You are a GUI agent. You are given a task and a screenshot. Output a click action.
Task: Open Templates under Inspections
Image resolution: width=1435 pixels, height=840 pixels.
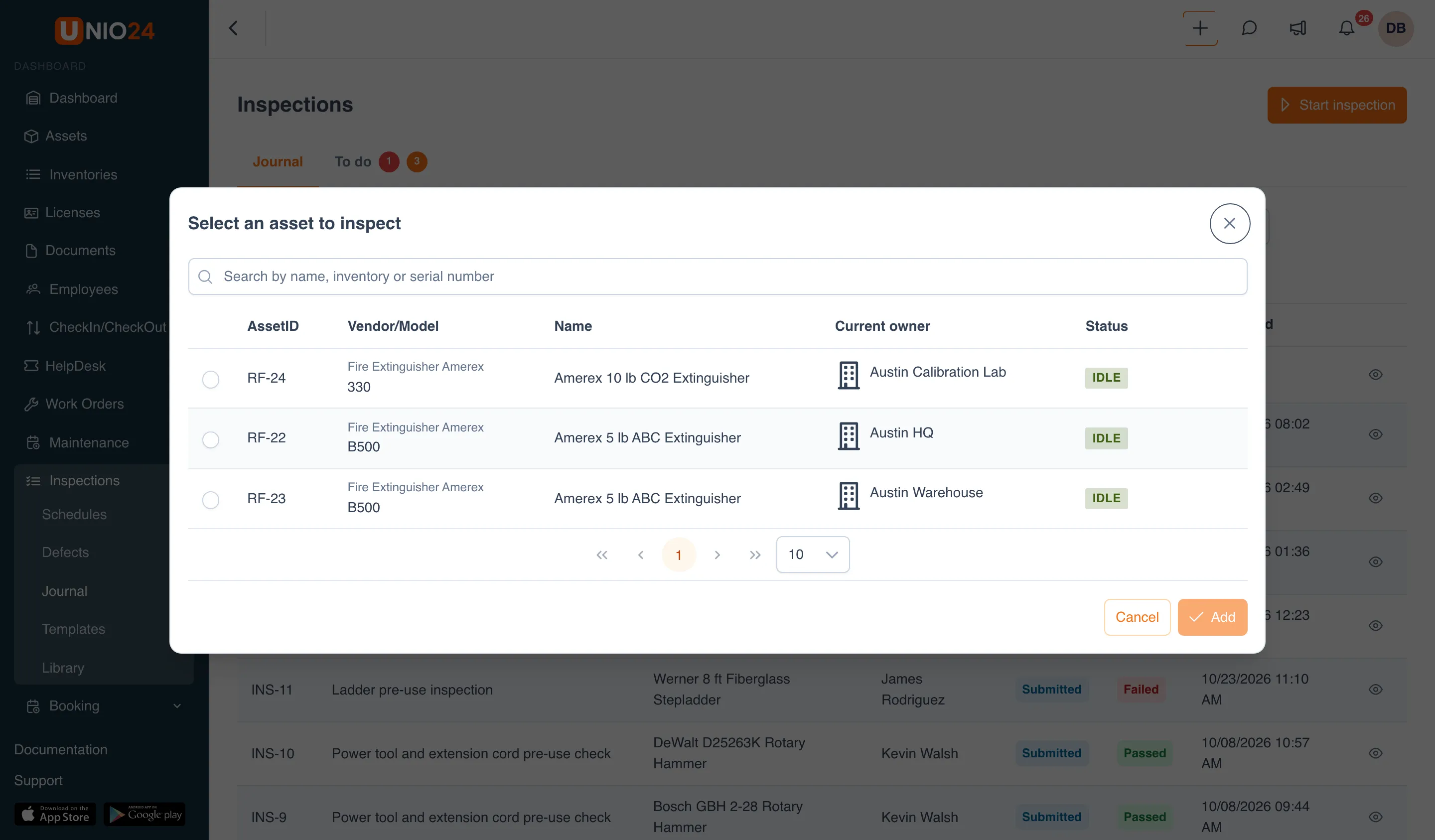coord(73,629)
